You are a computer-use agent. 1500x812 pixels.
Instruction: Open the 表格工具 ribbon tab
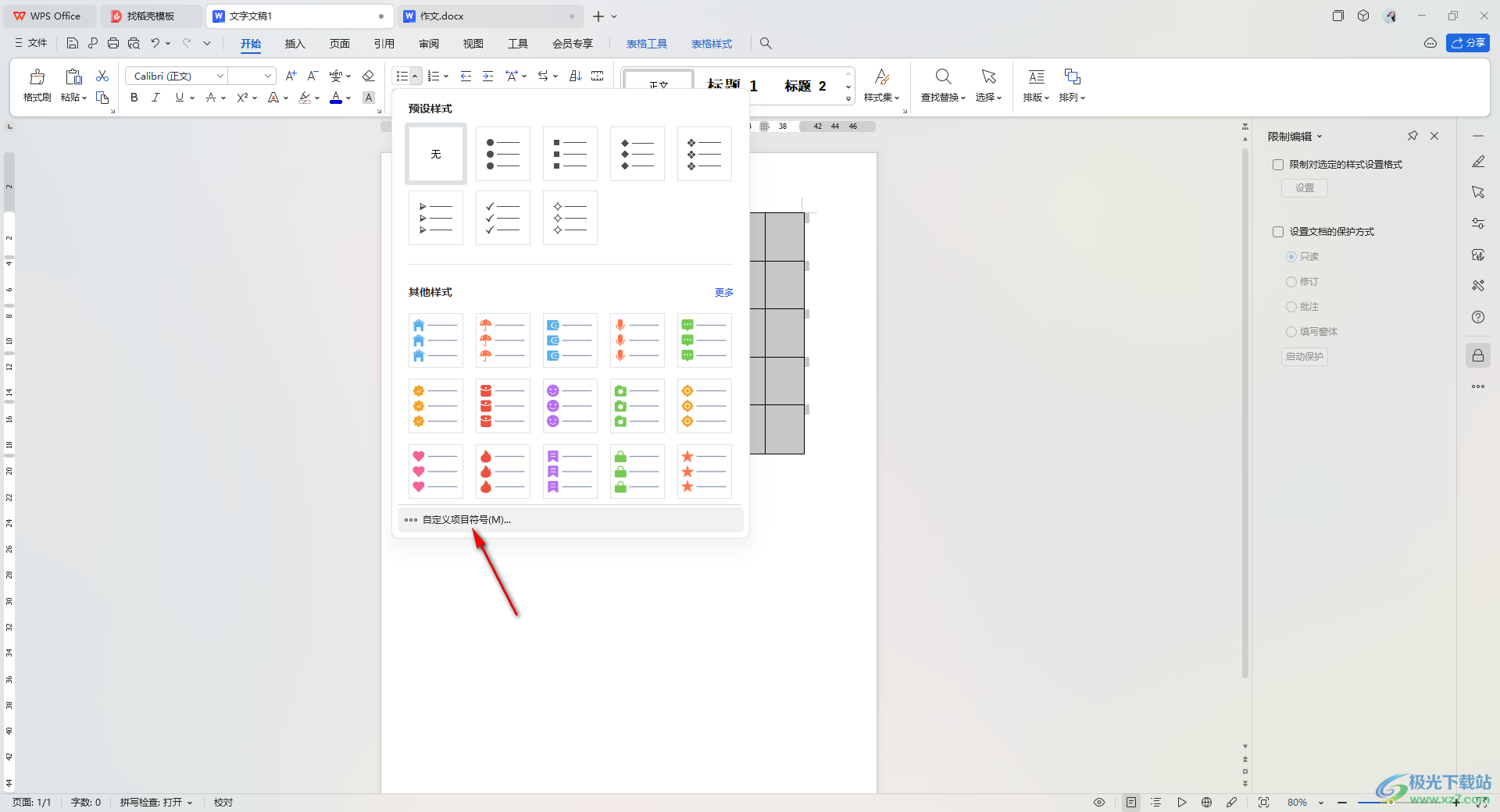click(x=647, y=44)
